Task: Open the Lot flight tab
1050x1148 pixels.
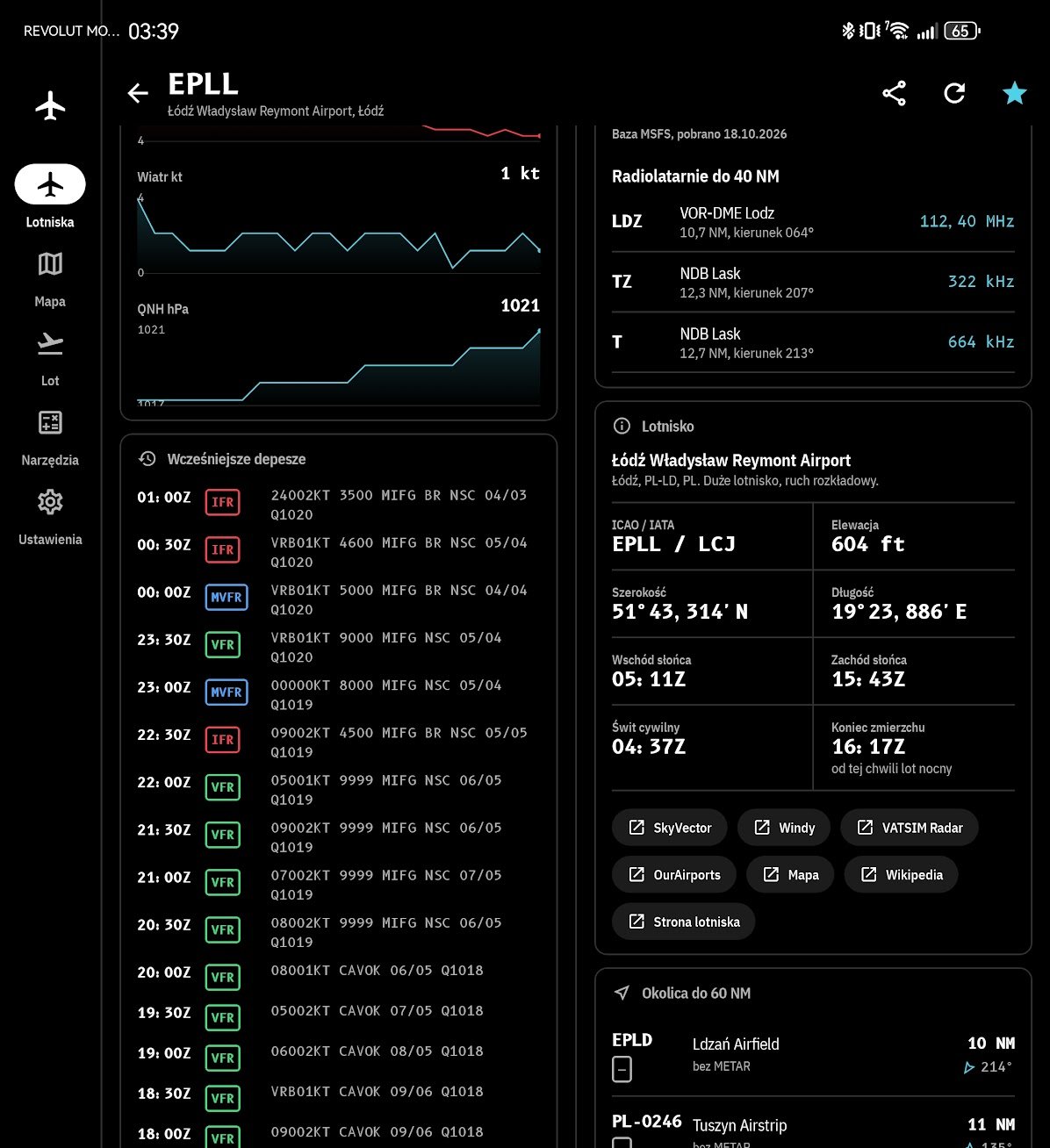Action: click(x=50, y=358)
